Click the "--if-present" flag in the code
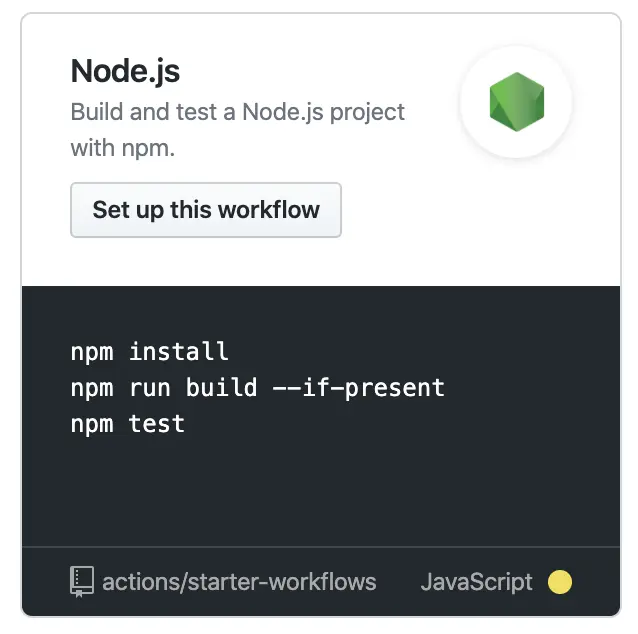The image size is (638, 634). pos(358,387)
